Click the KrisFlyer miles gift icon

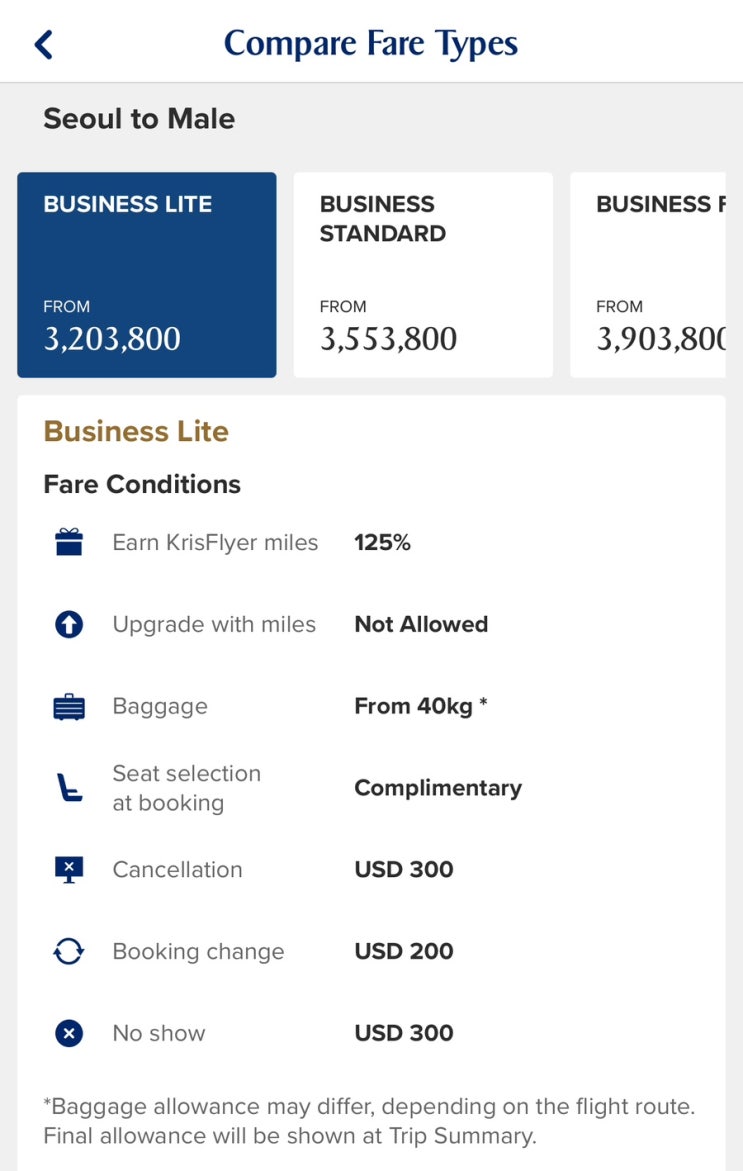(69, 543)
